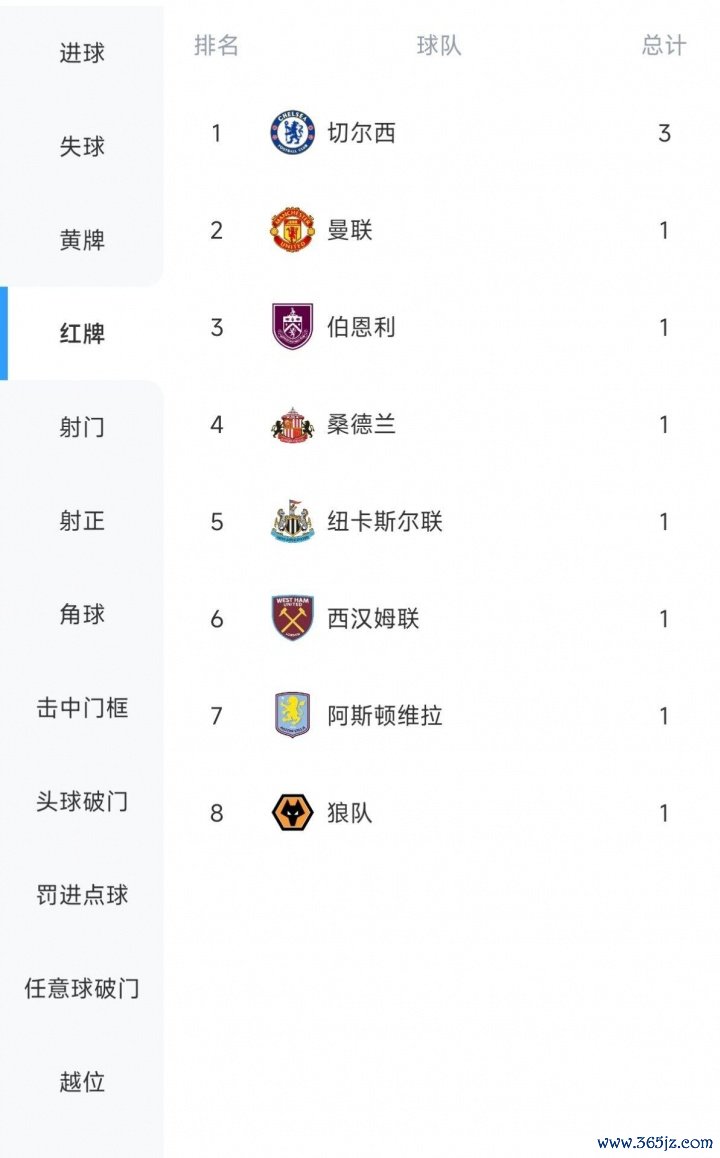This screenshot has width=720, height=1158.
Task: Select the Aston Villa crest
Action: [292, 716]
